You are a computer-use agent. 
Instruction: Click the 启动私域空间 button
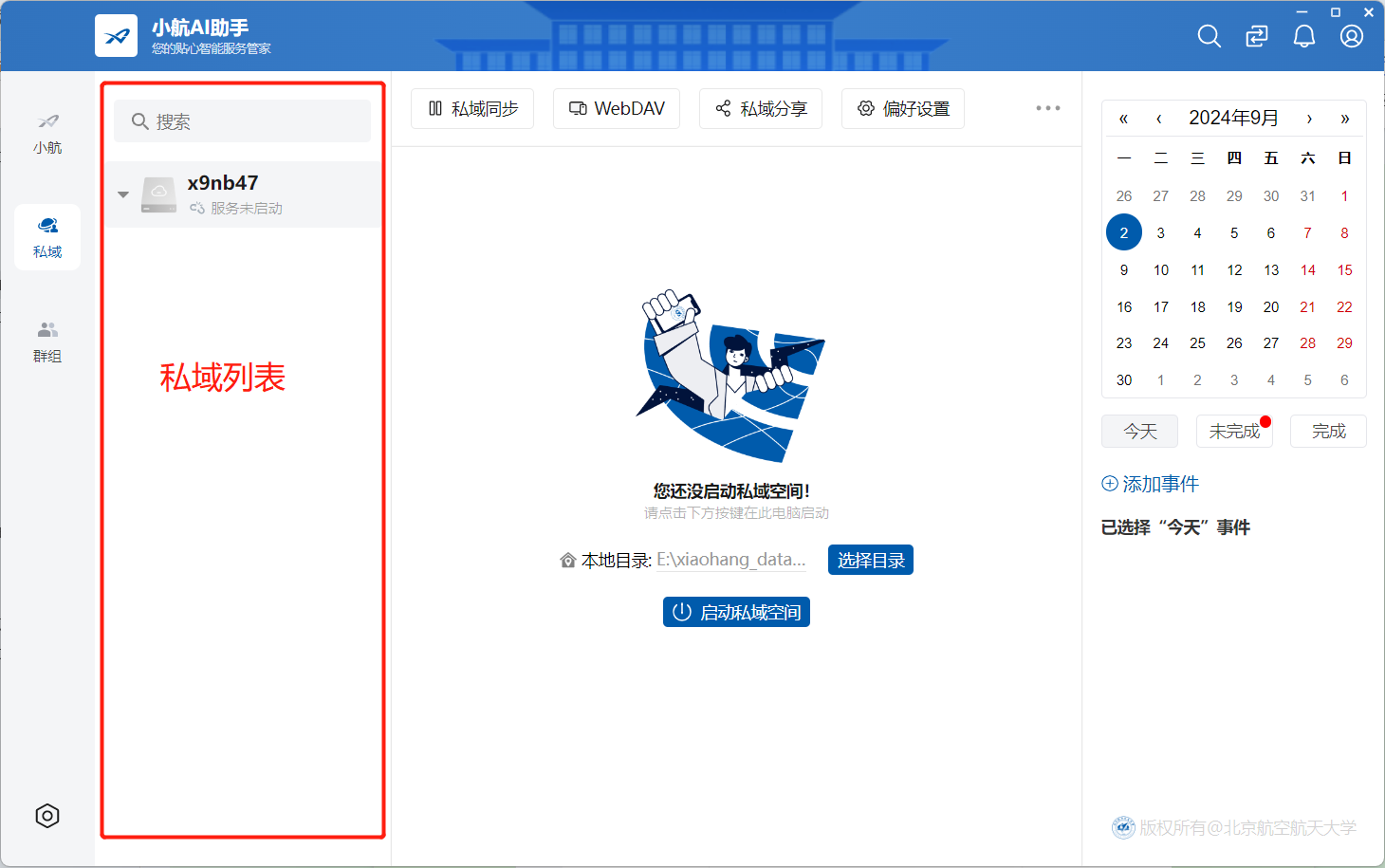736,612
